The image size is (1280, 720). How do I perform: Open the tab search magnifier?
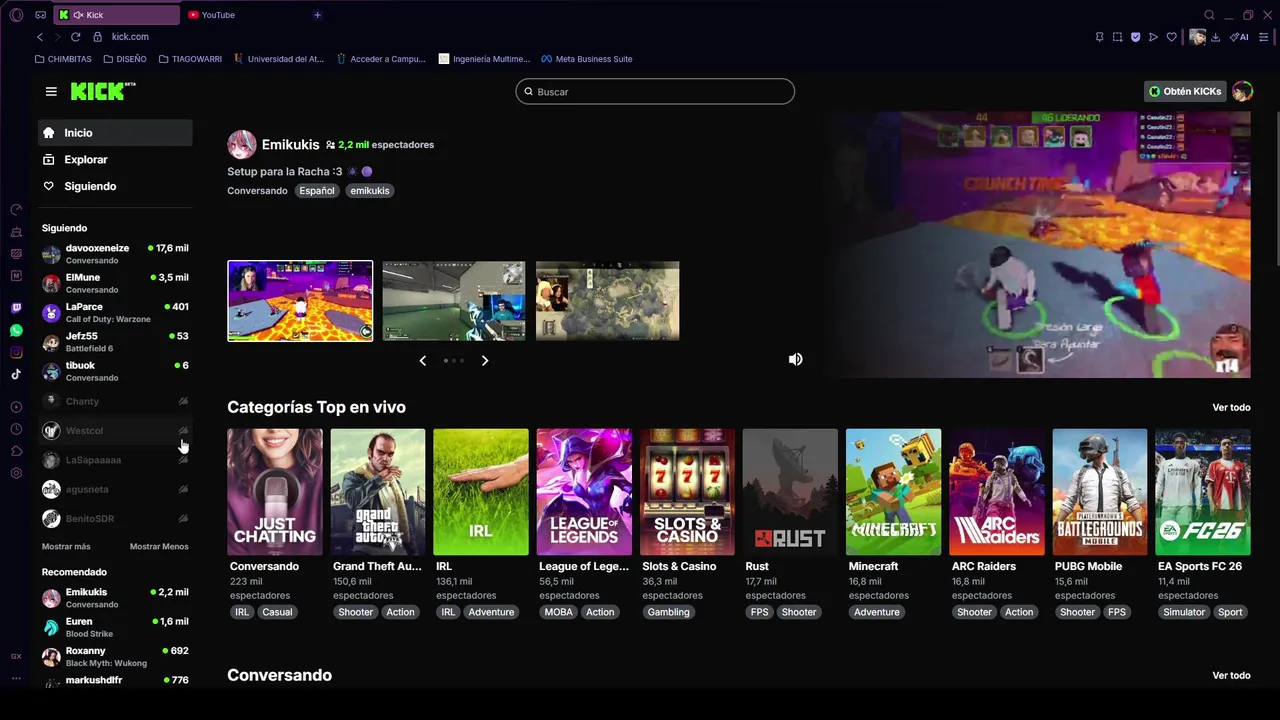[x=1209, y=15]
